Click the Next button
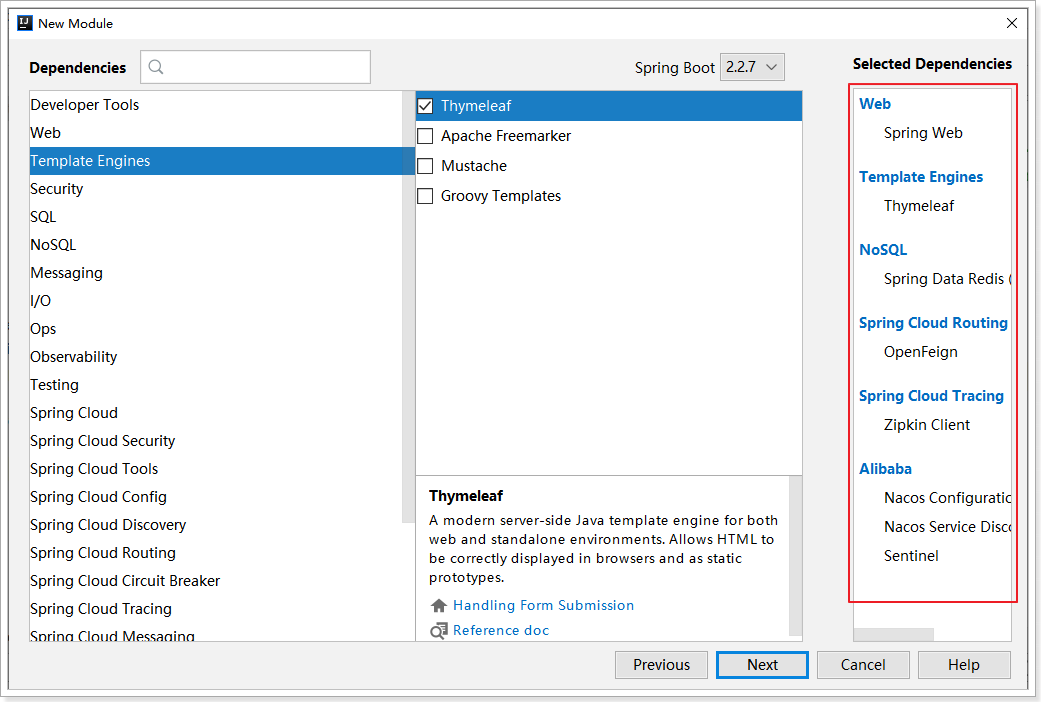Viewport: 1041px width, 702px height. [x=762, y=665]
